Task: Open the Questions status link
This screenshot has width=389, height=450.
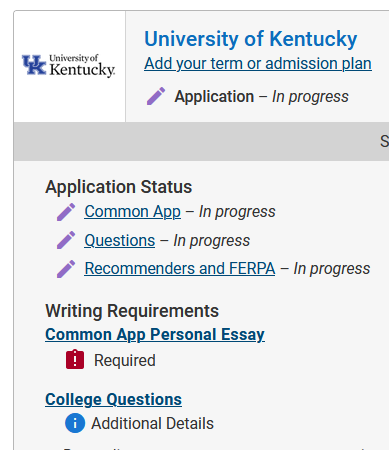Action: (x=120, y=240)
